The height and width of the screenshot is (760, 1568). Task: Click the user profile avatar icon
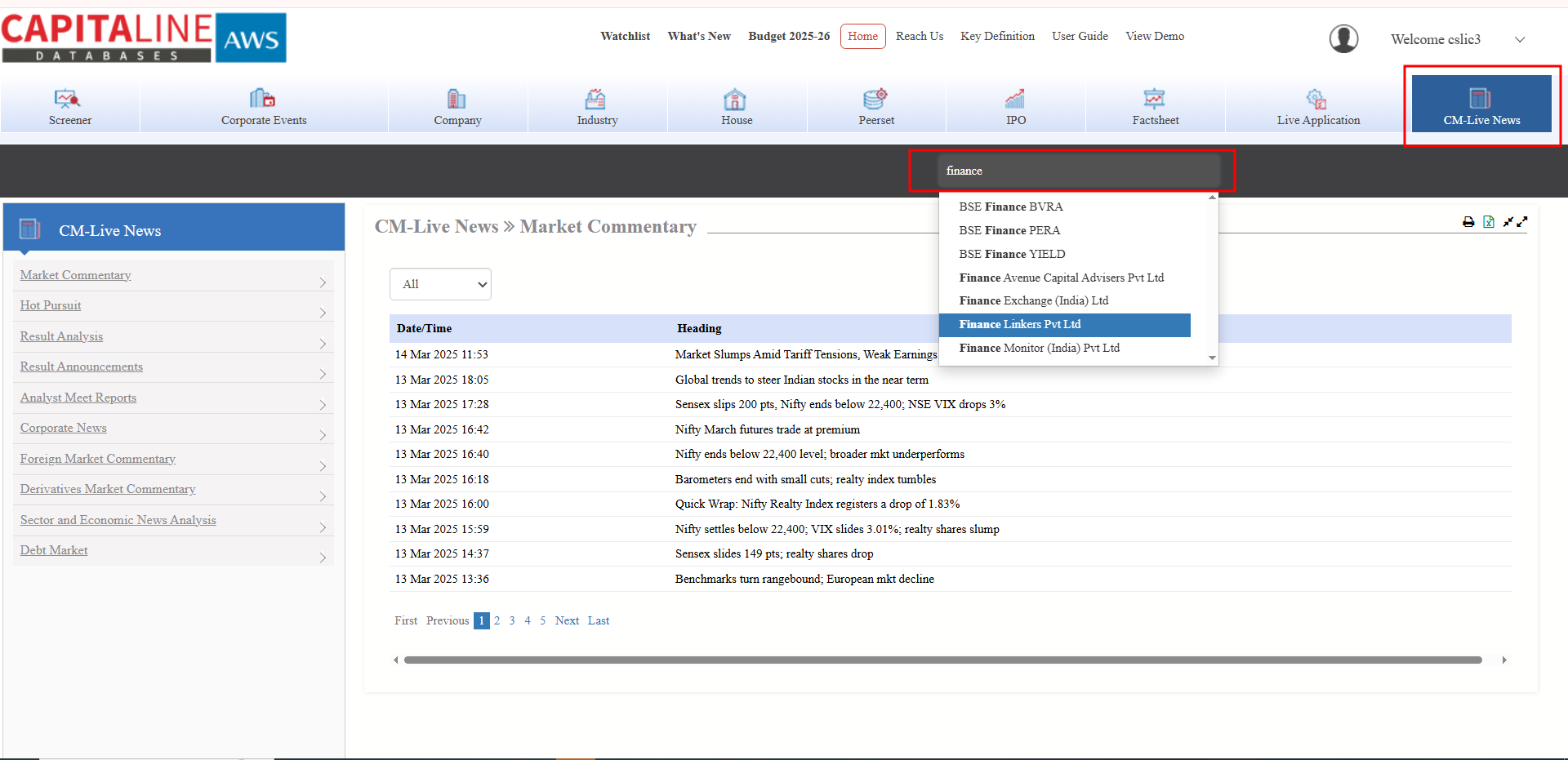1343,38
